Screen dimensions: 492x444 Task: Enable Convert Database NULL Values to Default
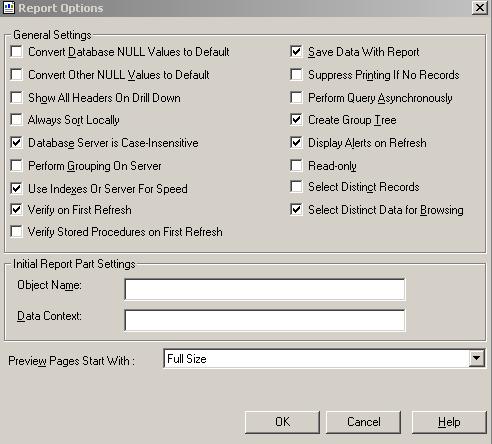[16, 52]
